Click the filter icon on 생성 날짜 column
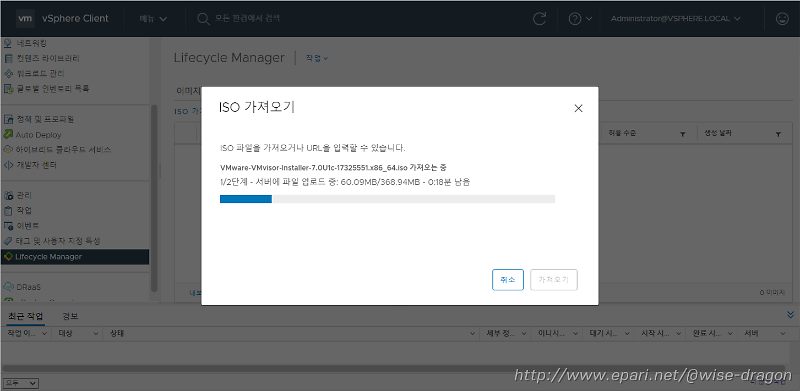 [x=778, y=134]
